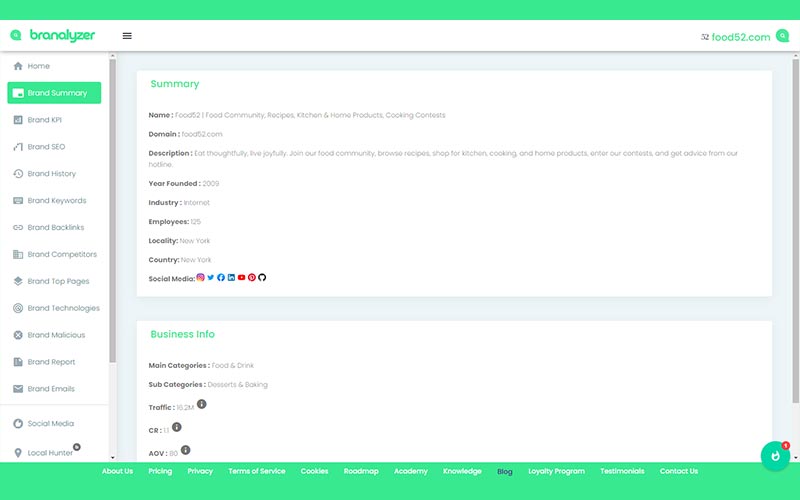
Task: Open Brand KPI section
Action: tap(54, 120)
